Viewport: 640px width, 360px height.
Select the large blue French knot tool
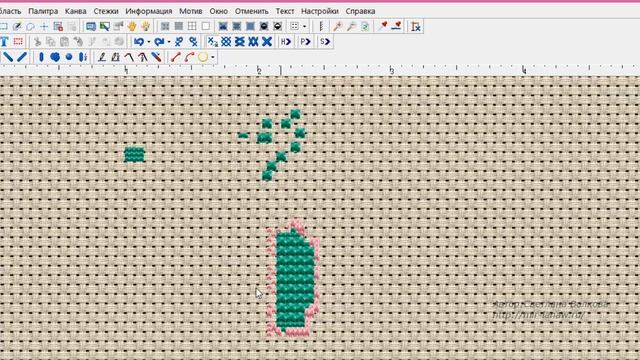pyautogui.click(x=55, y=57)
